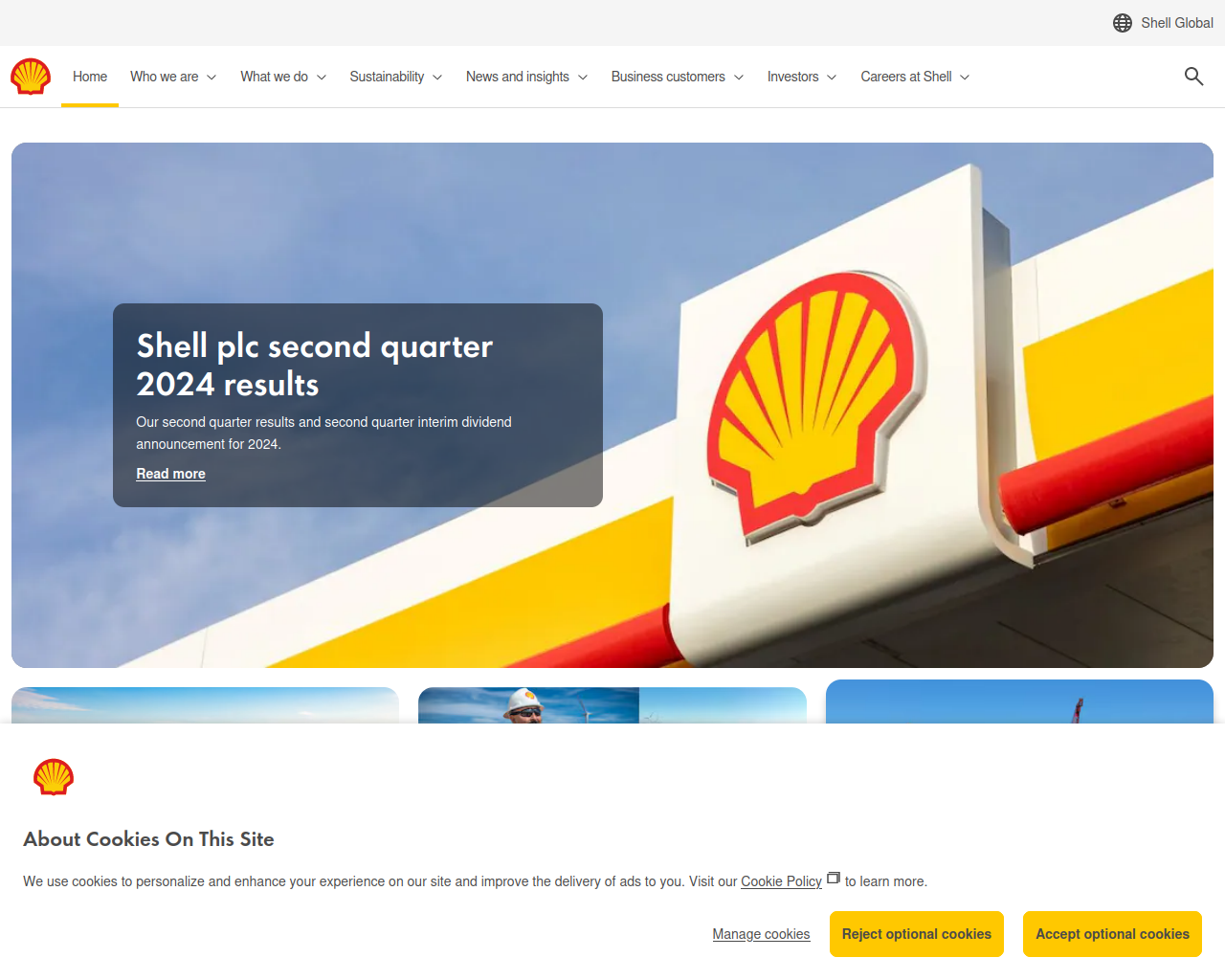Open the Sustainability dropdown chevron
This screenshot has height=980, width=1225.
click(437, 77)
